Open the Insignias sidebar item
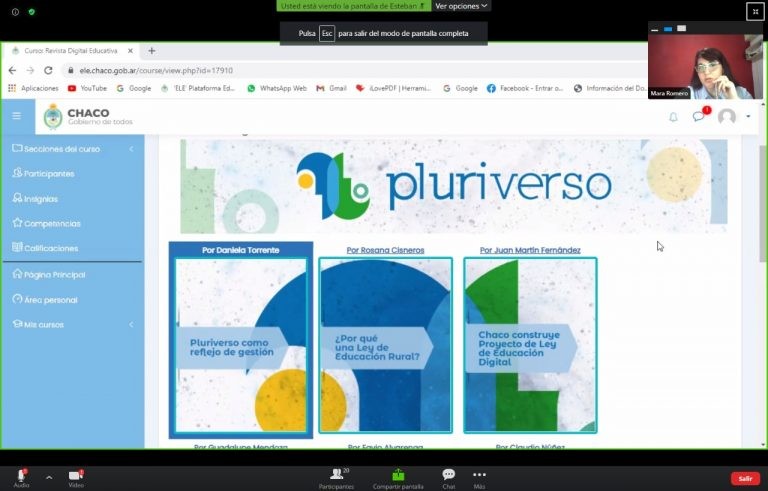This screenshot has height=491, width=768. (40, 199)
